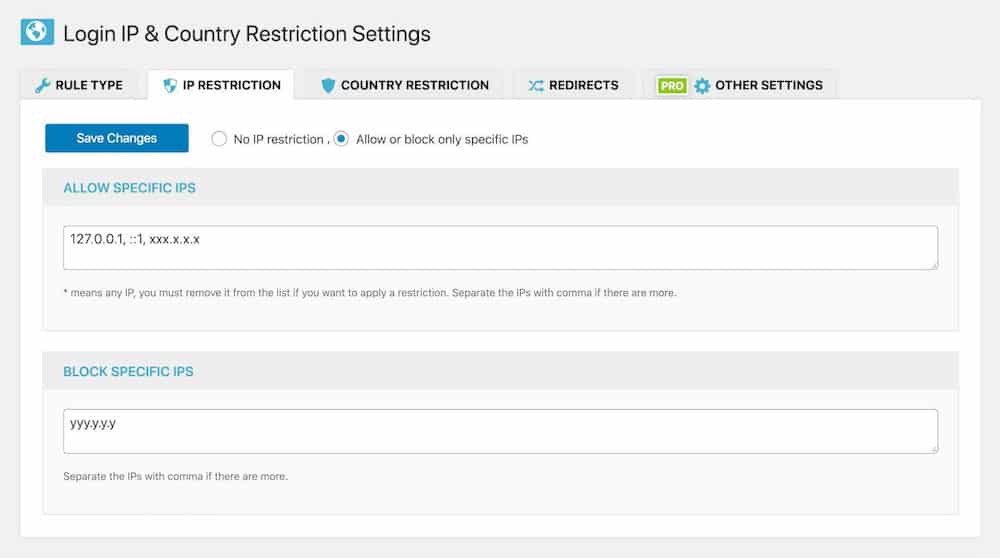Focus the Block Specific IPs text area
Screen dimensions: 1000x558
(501, 431)
